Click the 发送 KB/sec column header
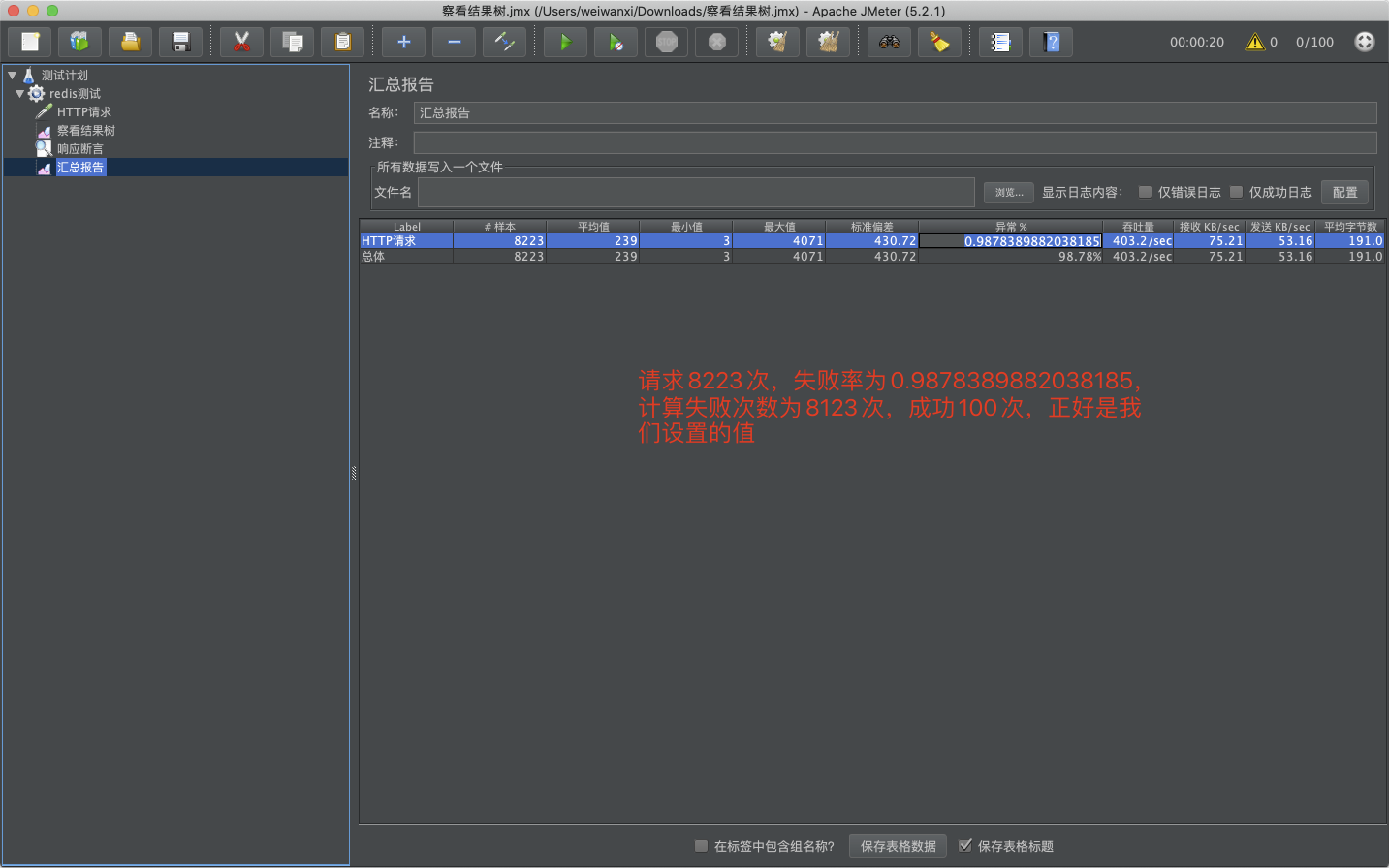 pos(1280,227)
